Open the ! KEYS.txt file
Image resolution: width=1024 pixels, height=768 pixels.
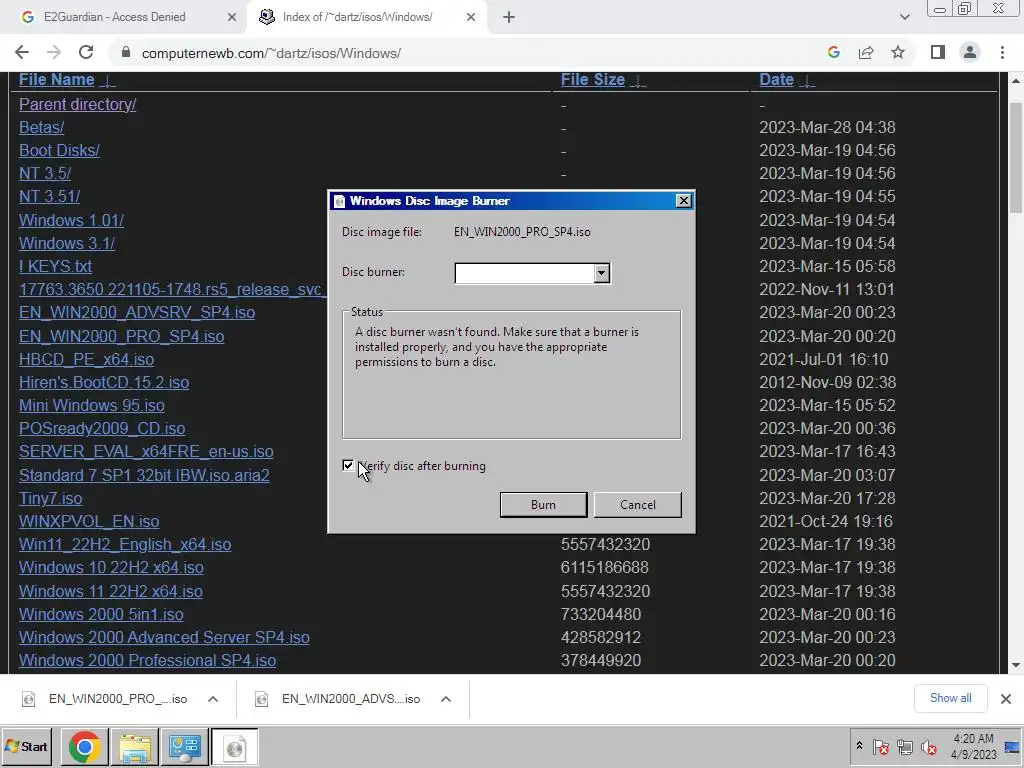pyautogui.click(x=56, y=266)
